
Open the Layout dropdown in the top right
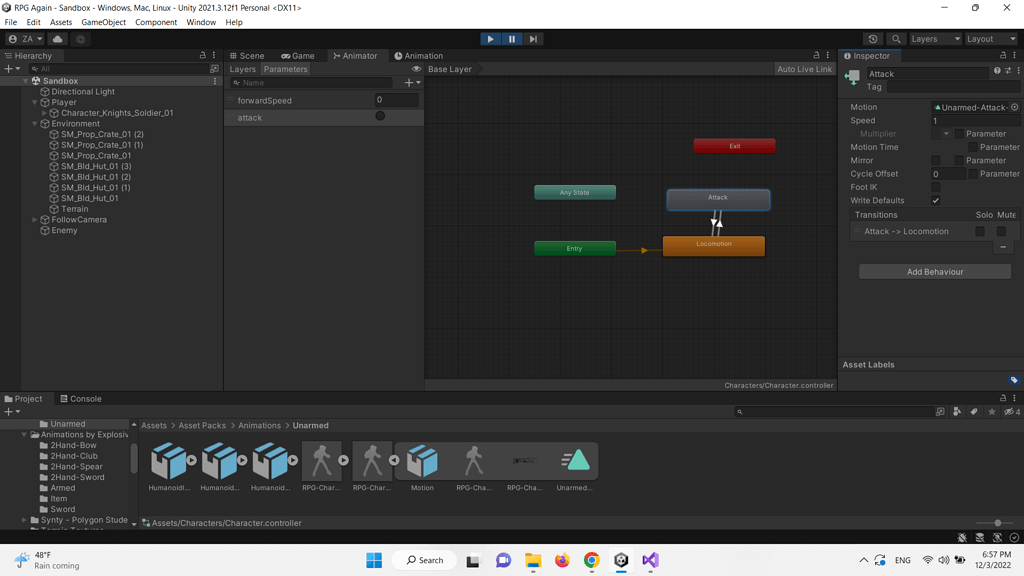(989, 38)
